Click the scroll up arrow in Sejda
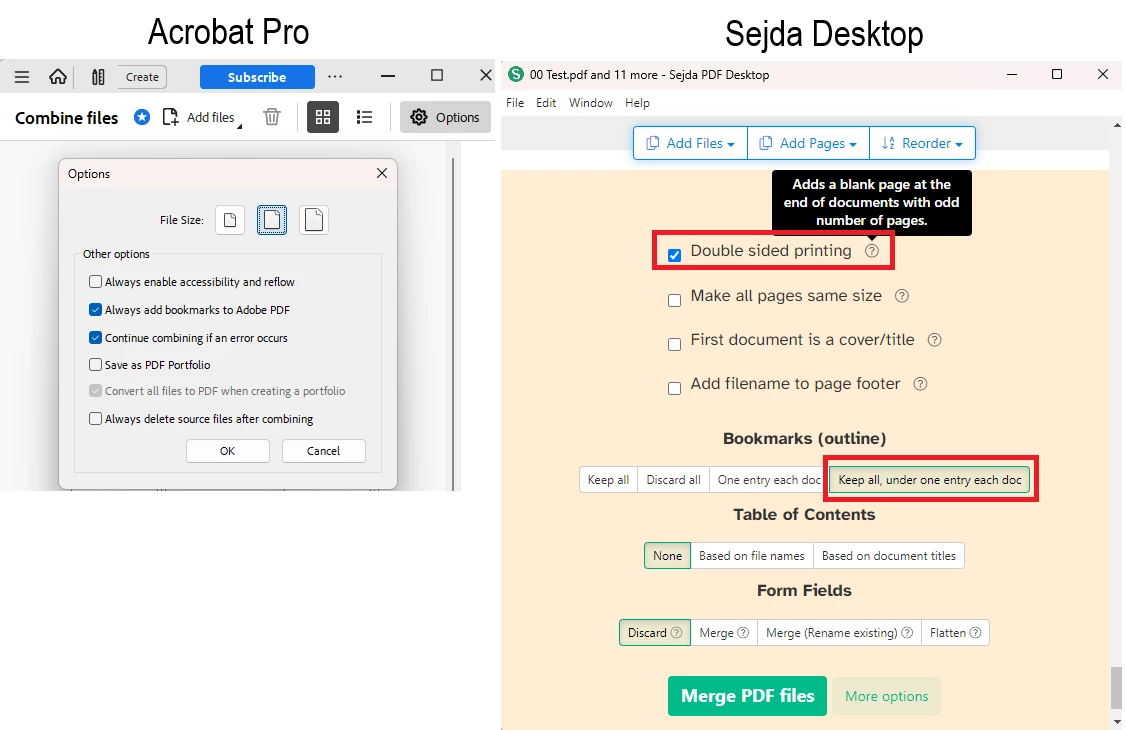 click(x=1117, y=125)
